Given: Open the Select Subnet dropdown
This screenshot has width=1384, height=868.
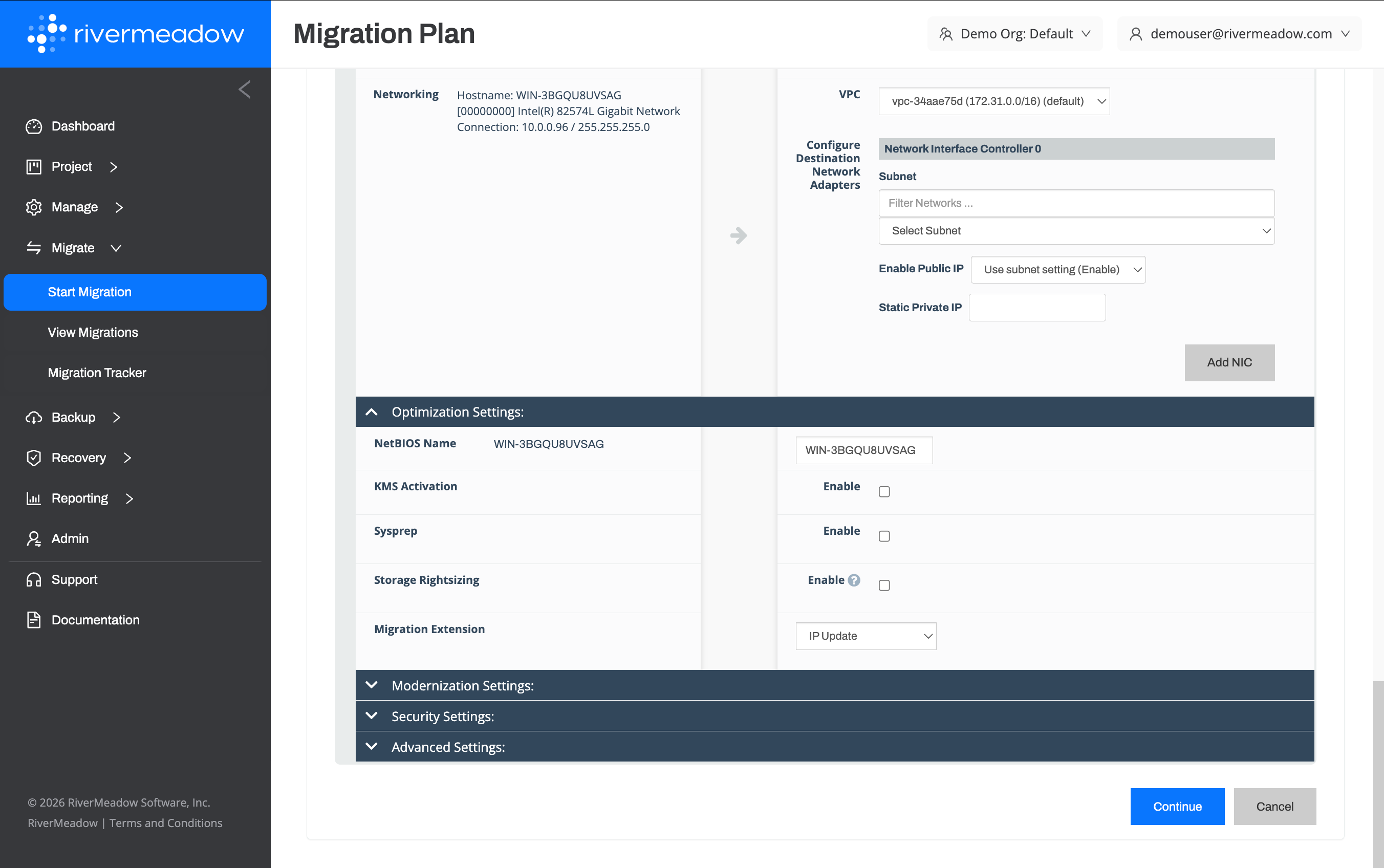Looking at the screenshot, I should point(1075,230).
